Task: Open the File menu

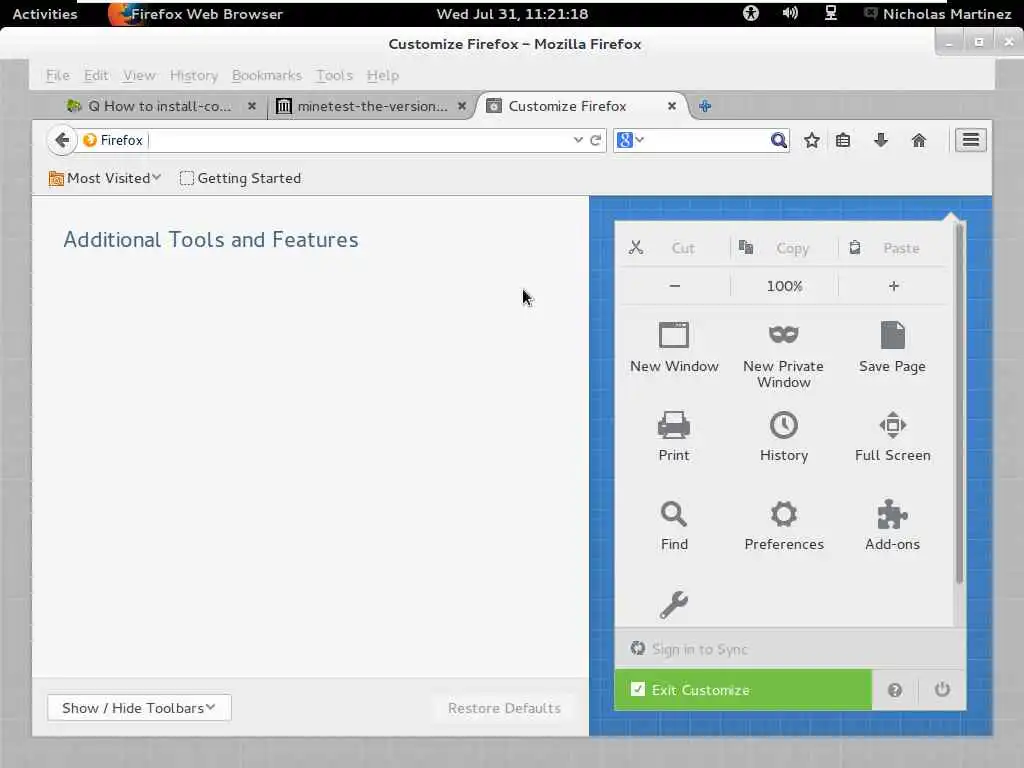Action: [x=57, y=75]
